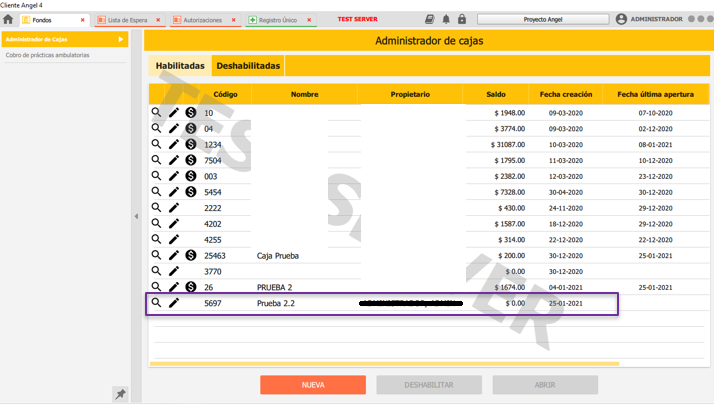Edit caja 04 with pencil icon

(x=173, y=128)
